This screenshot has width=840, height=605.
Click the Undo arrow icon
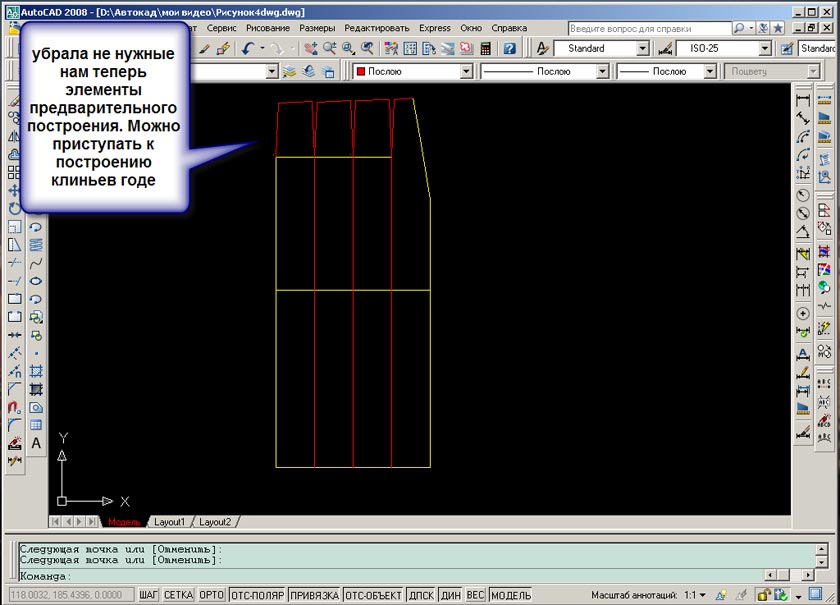pos(247,48)
